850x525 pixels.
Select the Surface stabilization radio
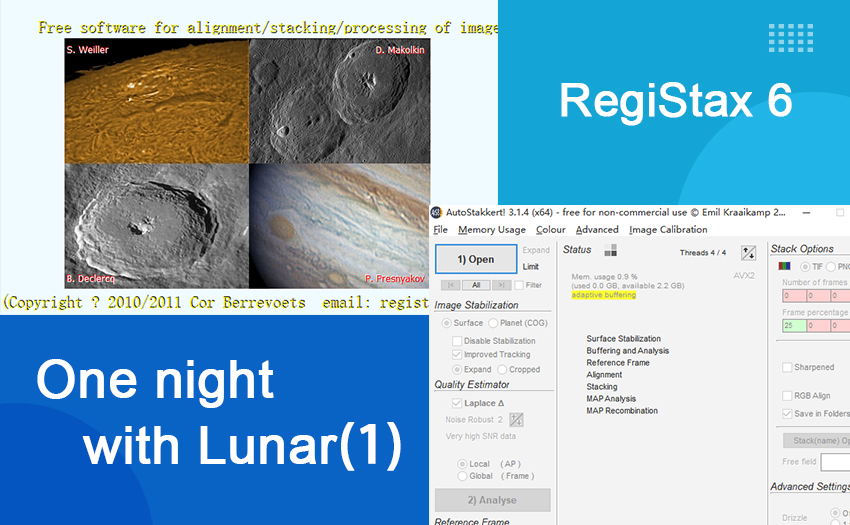[x=446, y=323]
